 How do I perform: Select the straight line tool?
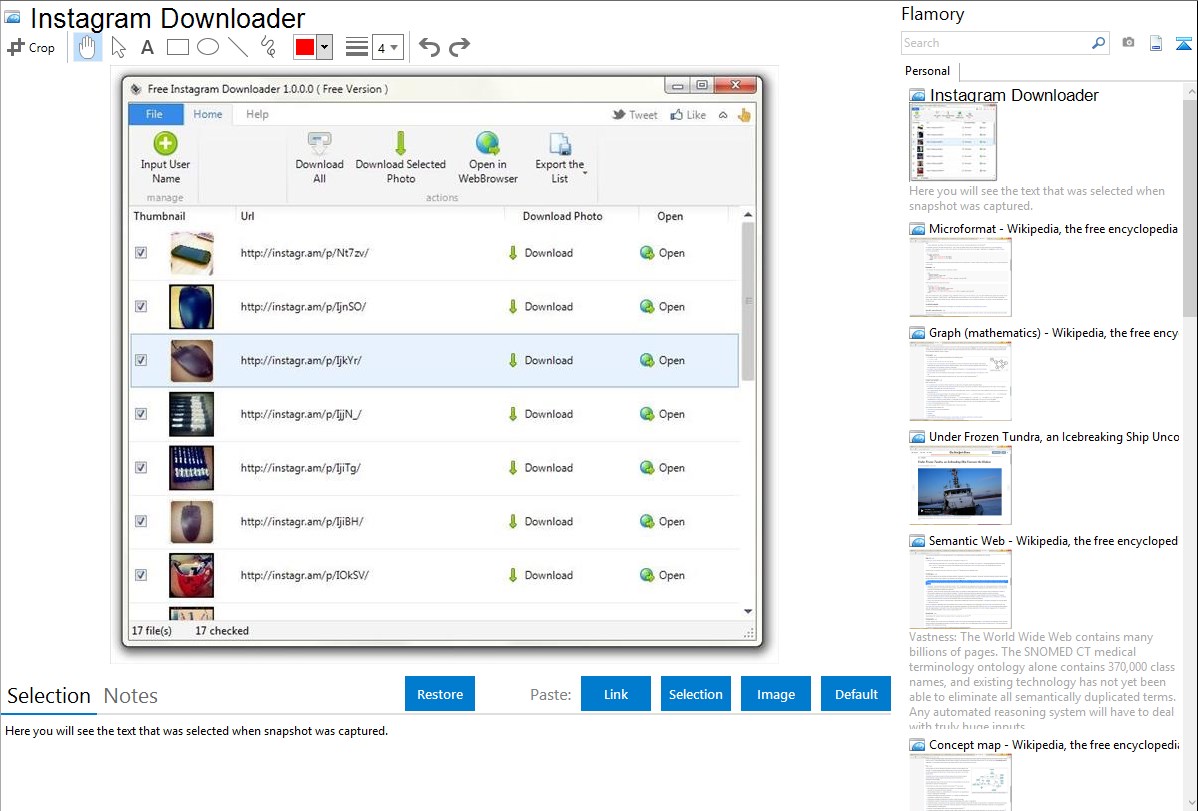pyautogui.click(x=237, y=47)
